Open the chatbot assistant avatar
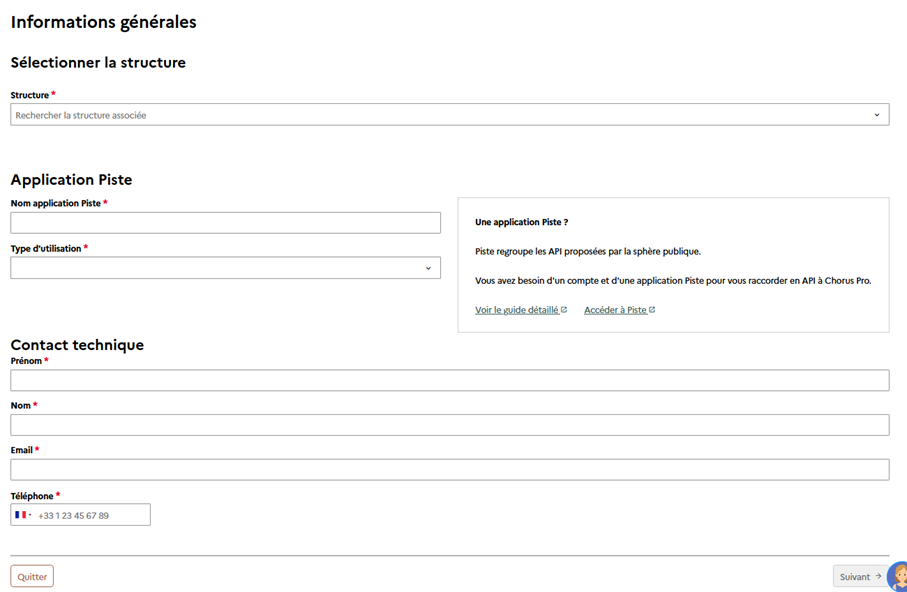The width and height of the screenshot is (907, 592). [x=898, y=577]
